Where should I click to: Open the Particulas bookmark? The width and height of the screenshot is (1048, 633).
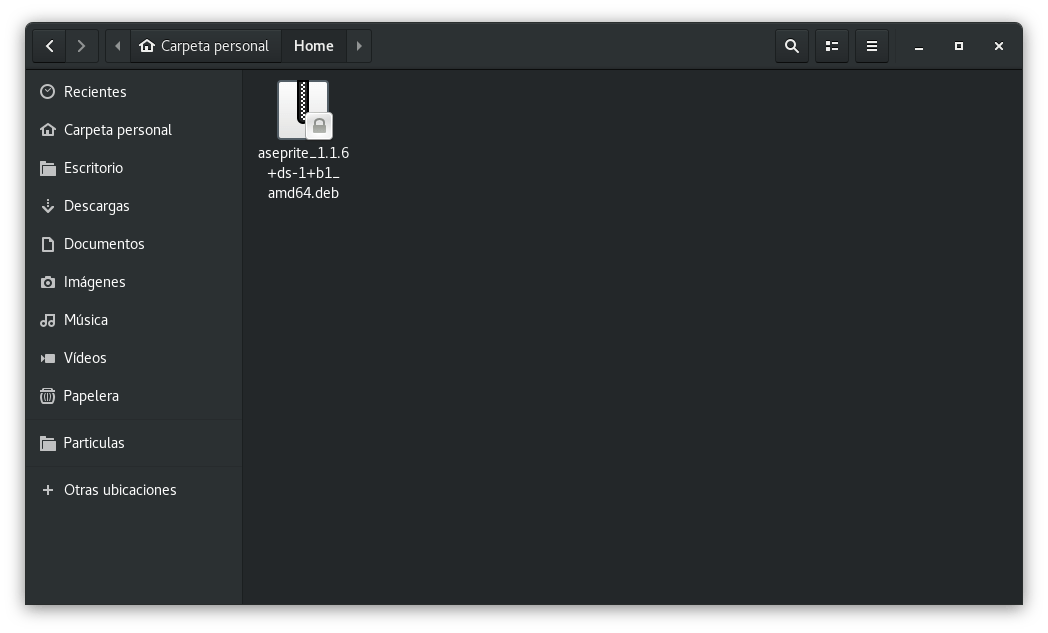(x=134, y=443)
